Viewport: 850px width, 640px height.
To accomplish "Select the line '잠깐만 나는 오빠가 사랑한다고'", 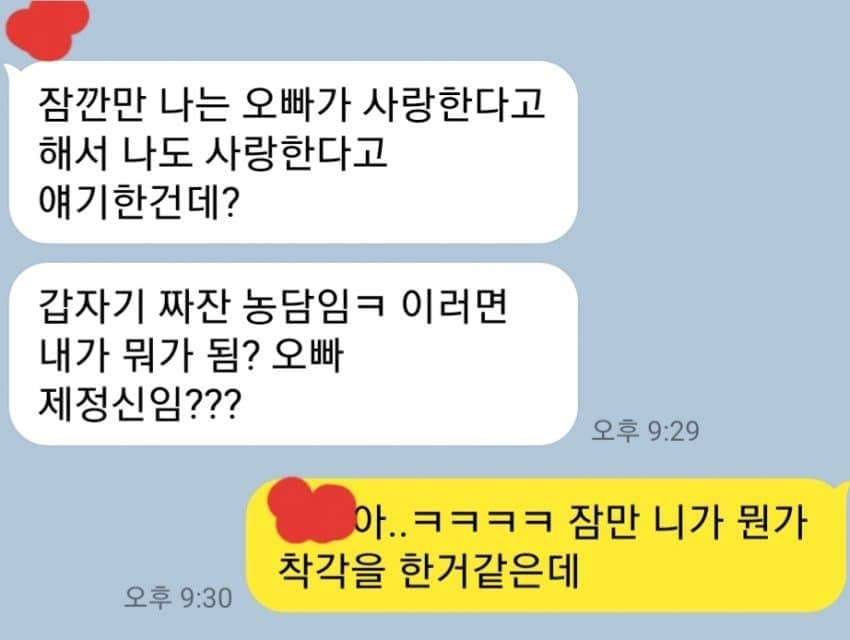I will (291, 105).
